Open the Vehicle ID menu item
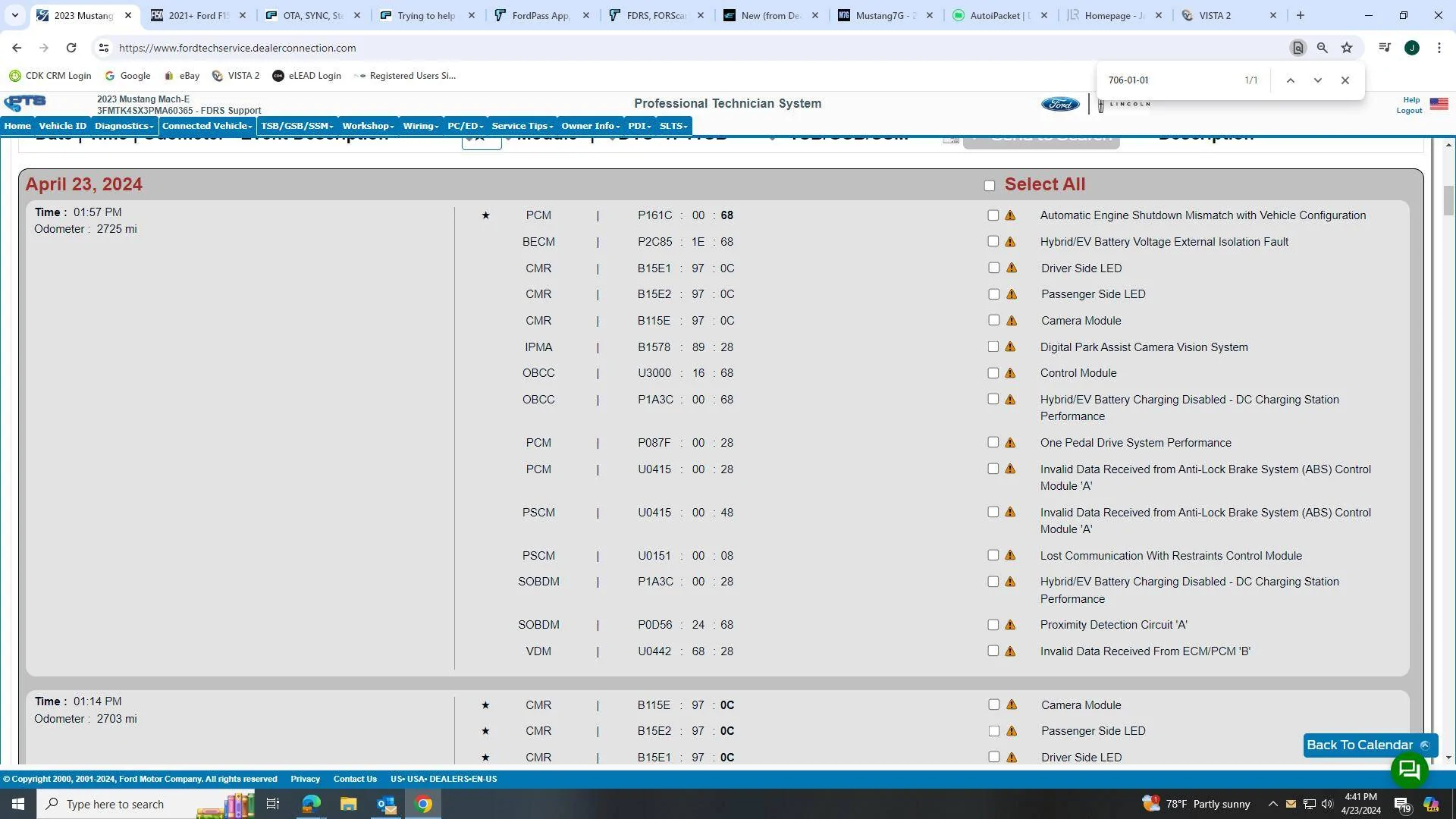This screenshot has width=1456, height=819. (x=63, y=126)
